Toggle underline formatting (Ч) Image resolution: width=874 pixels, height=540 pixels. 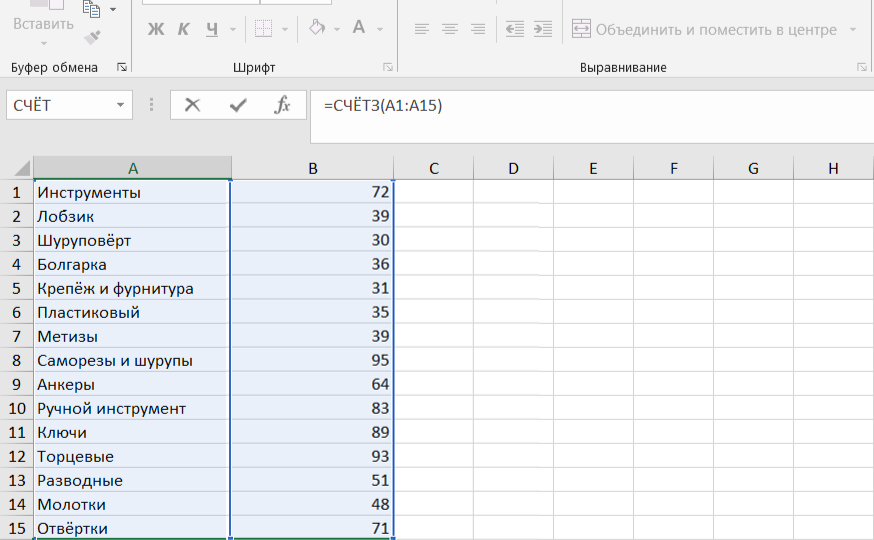212,29
